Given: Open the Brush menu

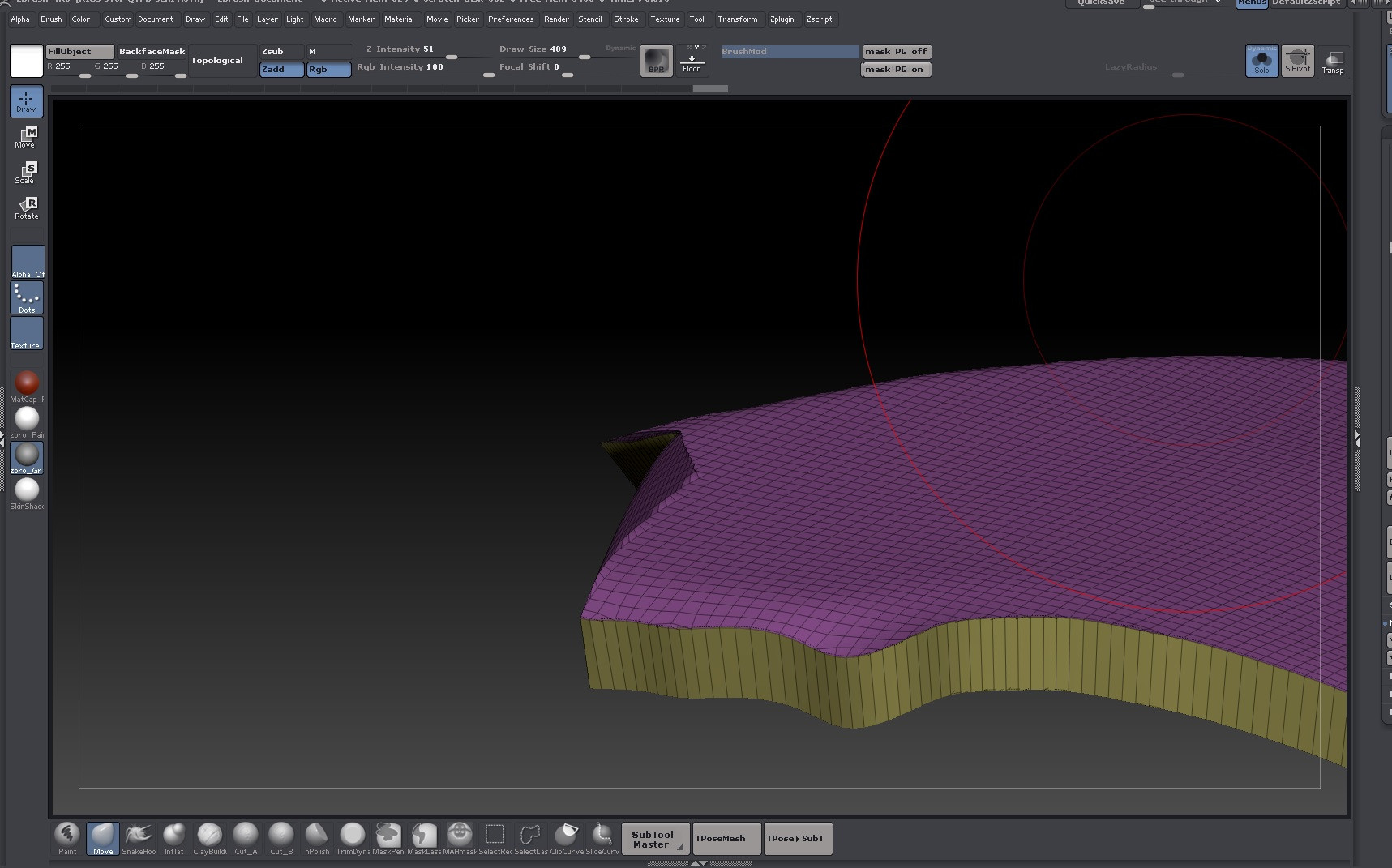Looking at the screenshot, I should coord(51,19).
